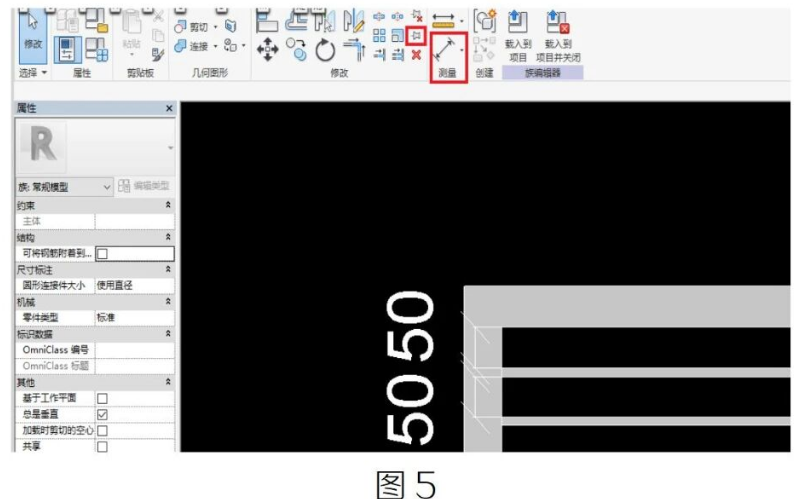Toggle the Properties palette ribbon icon
Viewport: 799px width, 499px height.
click(67, 49)
